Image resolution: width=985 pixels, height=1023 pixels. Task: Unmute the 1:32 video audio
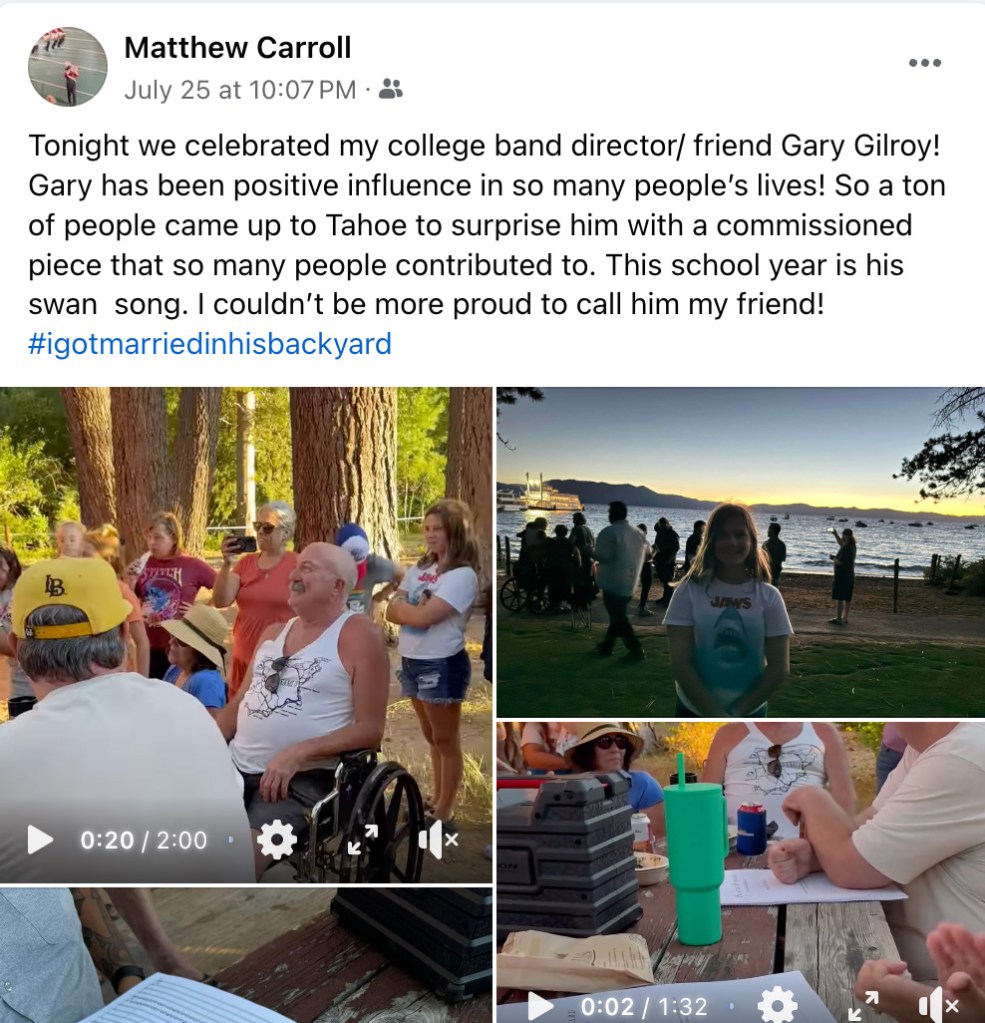938,1005
